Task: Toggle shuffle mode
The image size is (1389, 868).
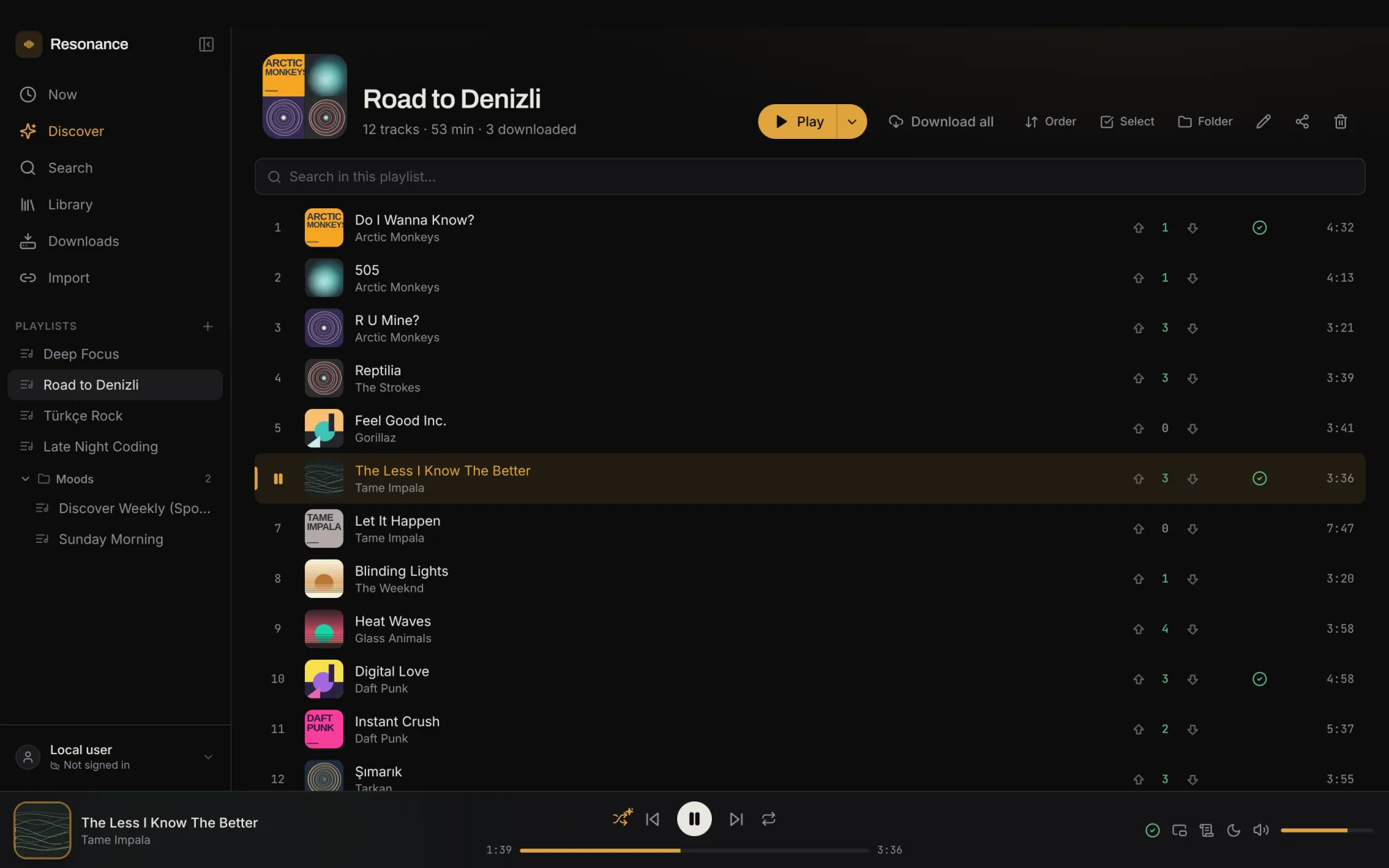Action: [x=623, y=817]
